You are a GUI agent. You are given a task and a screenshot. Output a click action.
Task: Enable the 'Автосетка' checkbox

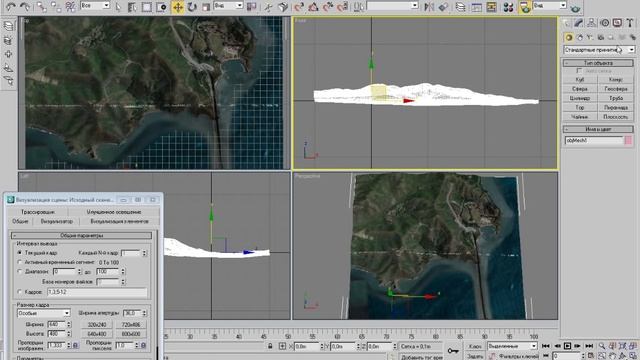[580, 71]
